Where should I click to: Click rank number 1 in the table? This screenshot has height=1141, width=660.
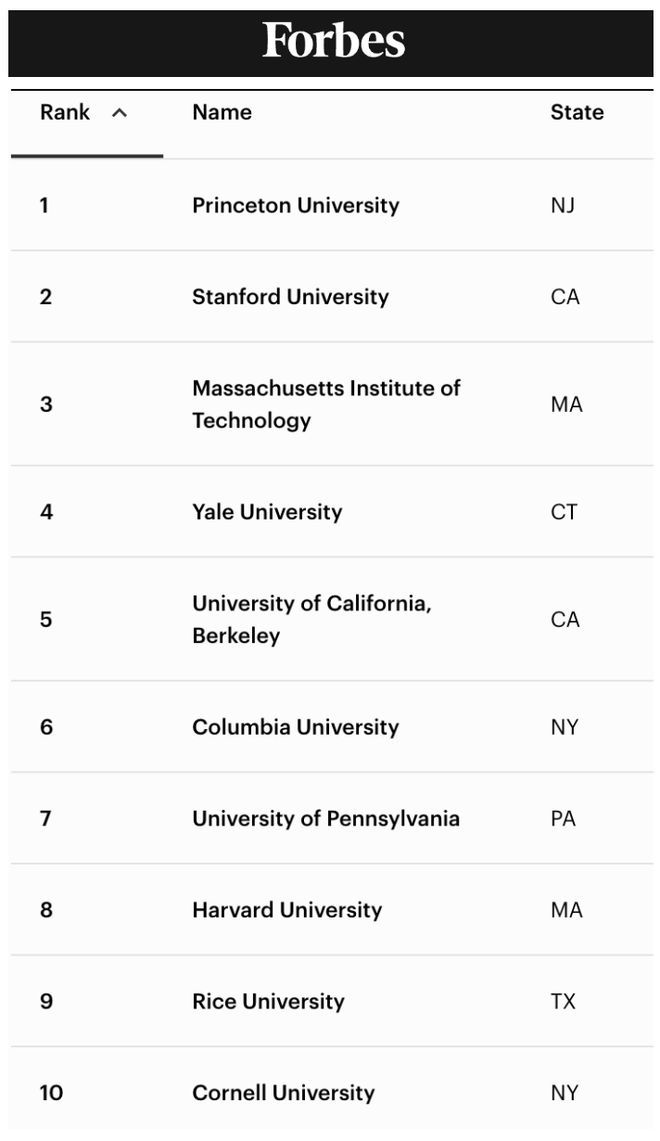coord(44,205)
